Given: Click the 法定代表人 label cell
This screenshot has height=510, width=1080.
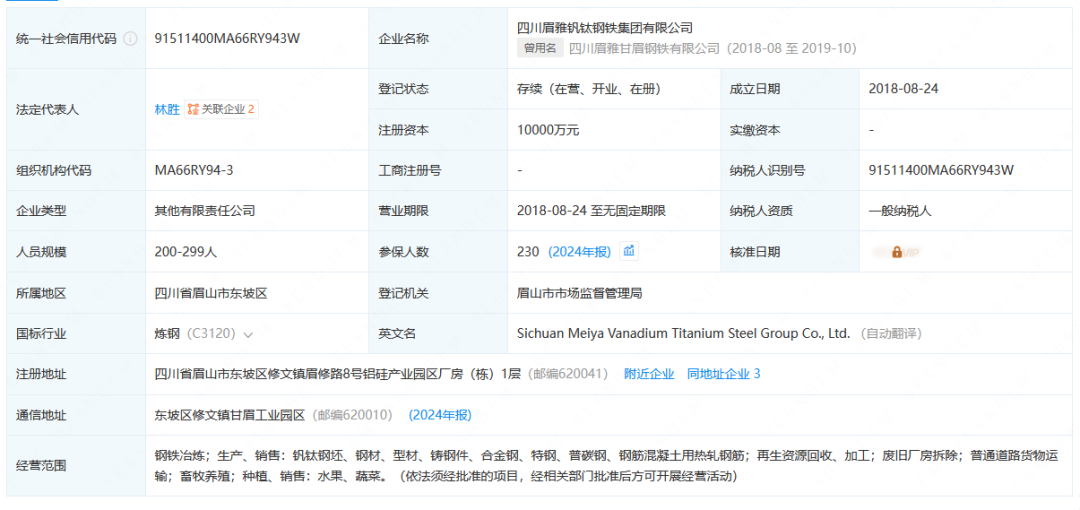Looking at the screenshot, I should 76,110.
